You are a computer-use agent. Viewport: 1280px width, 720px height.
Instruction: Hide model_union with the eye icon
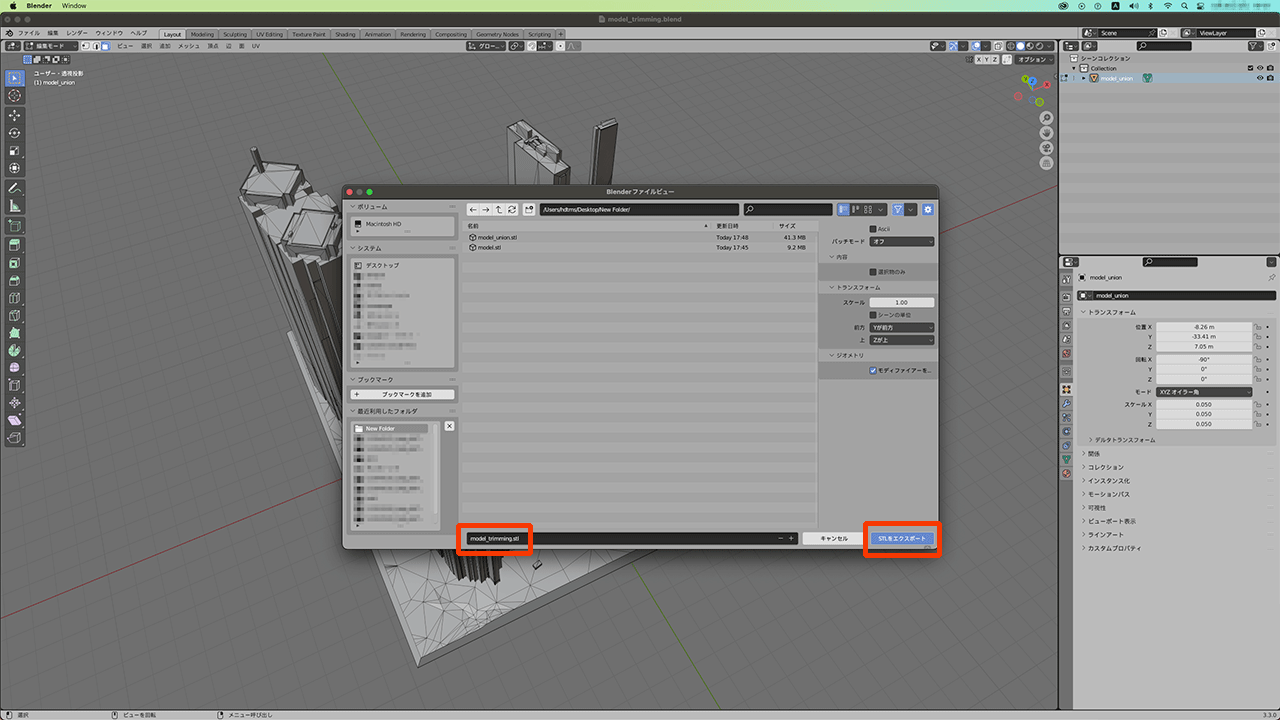point(1260,78)
